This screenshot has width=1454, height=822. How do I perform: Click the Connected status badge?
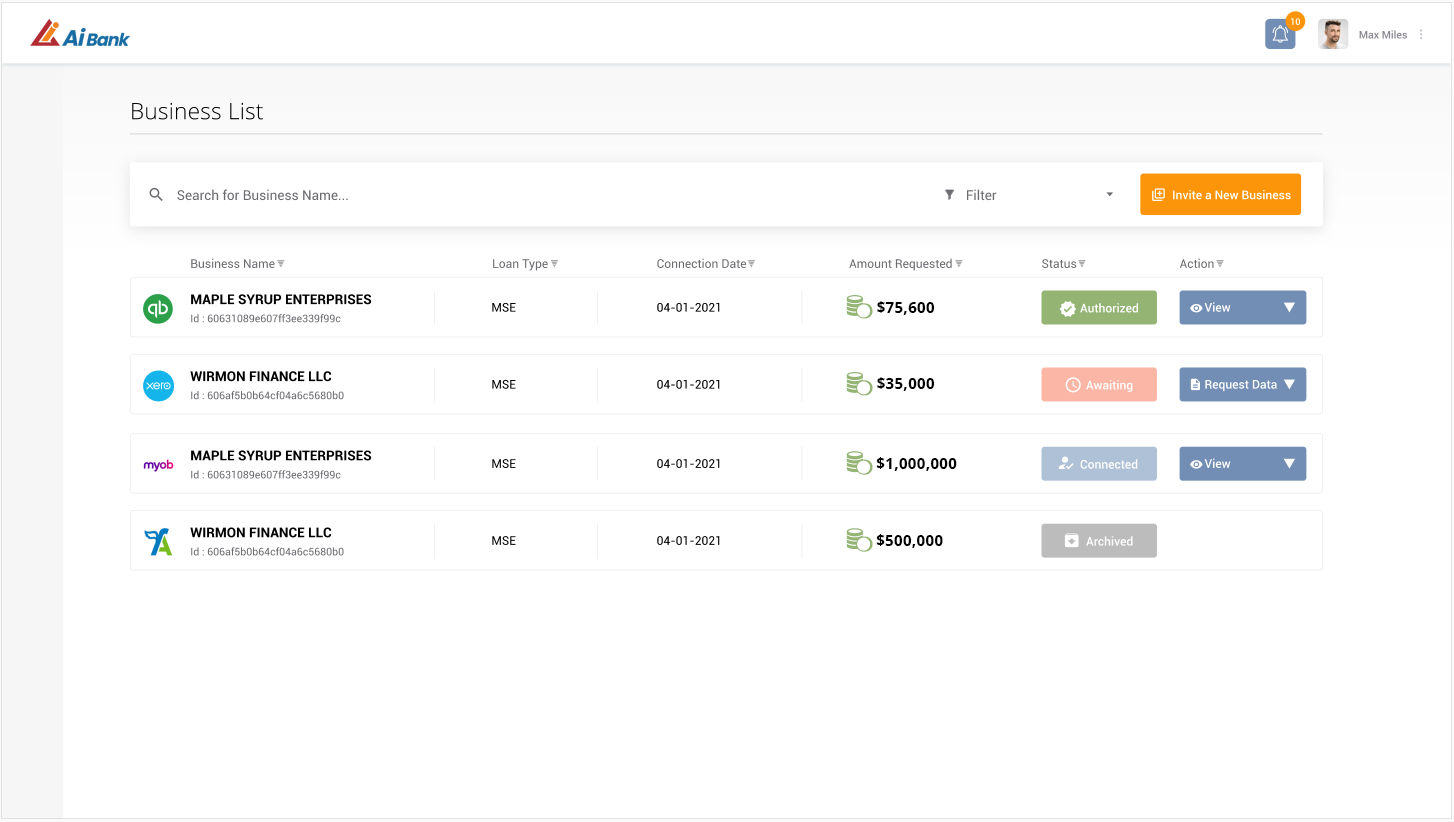coord(1099,464)
